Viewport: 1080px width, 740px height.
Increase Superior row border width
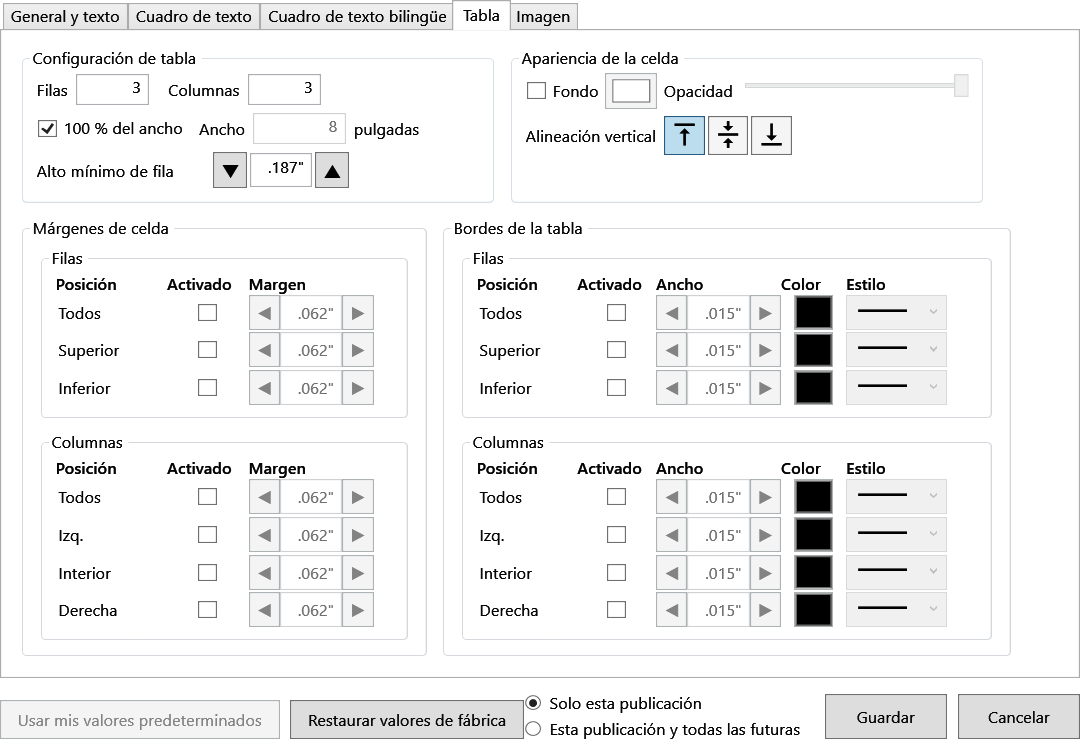tap(765, 350)
